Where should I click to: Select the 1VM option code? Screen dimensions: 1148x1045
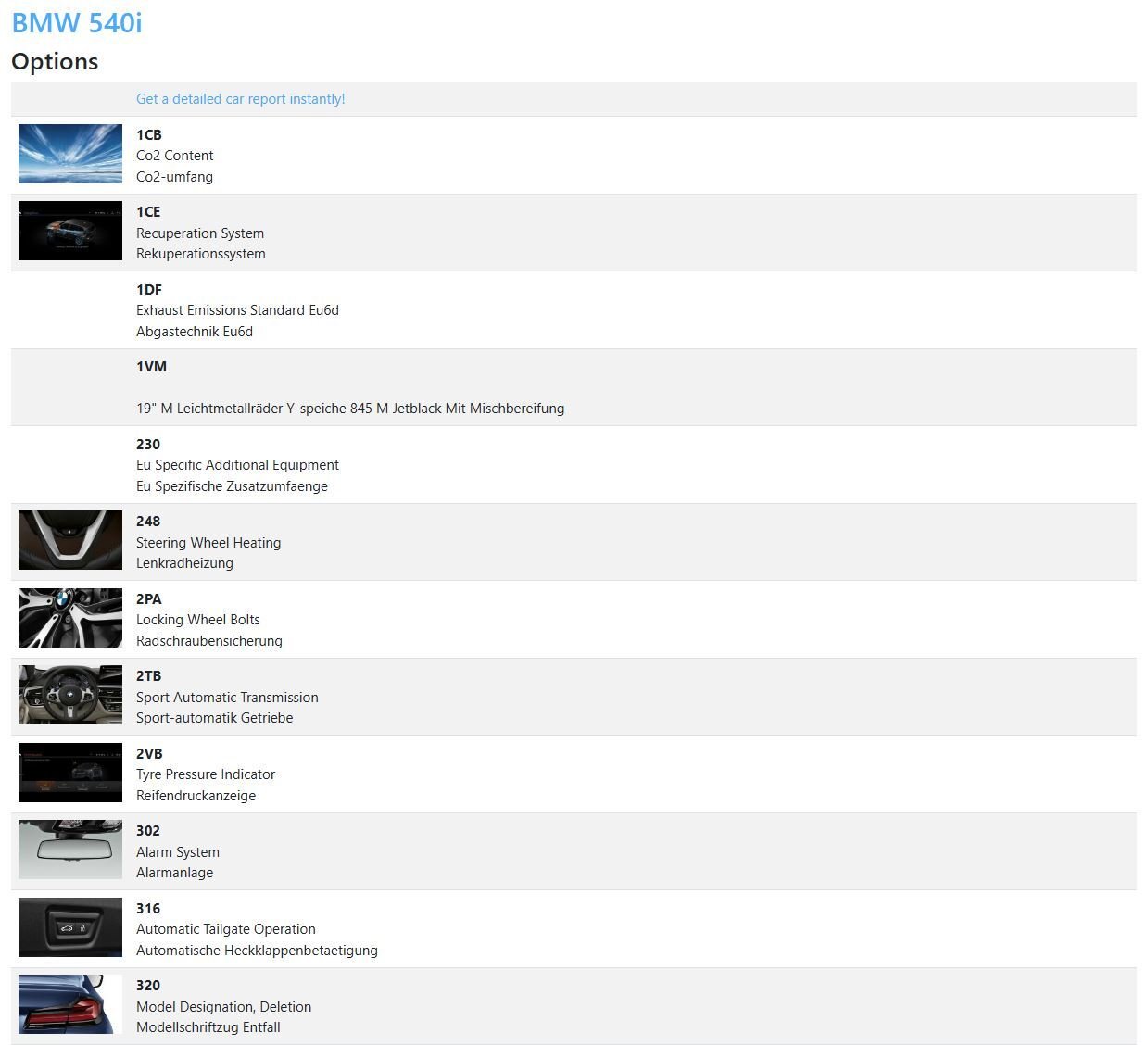(x=151, y=367)
